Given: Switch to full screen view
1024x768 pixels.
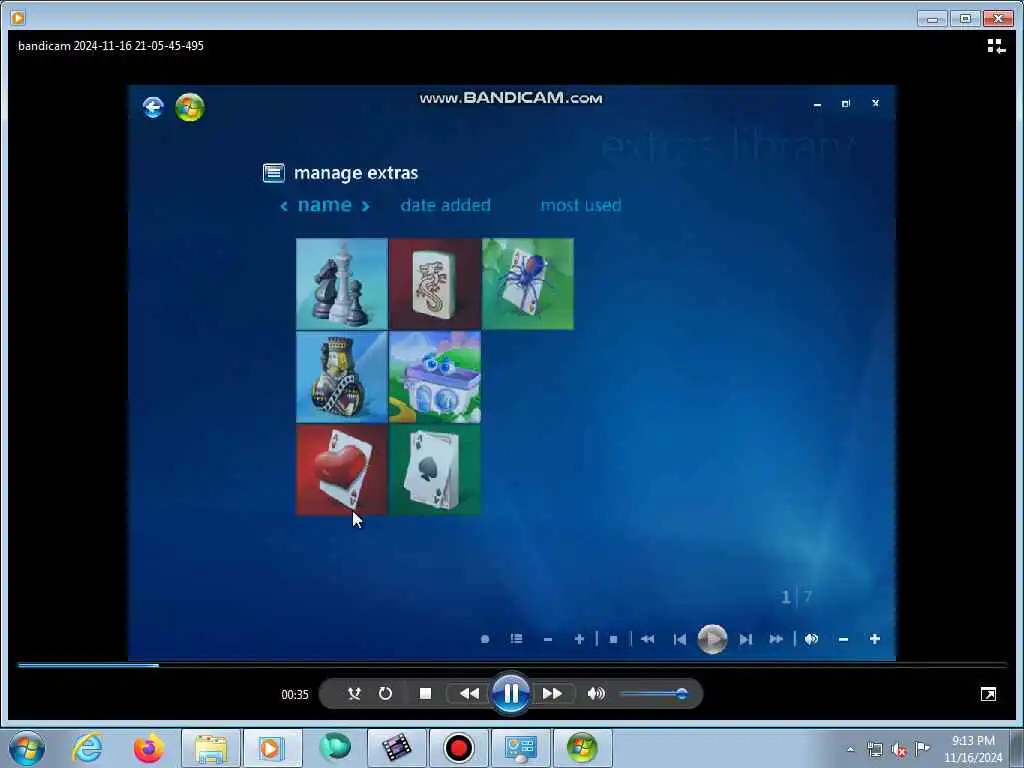Looking at the screenshot, I should pyautogui.click(x=988, y=694).
